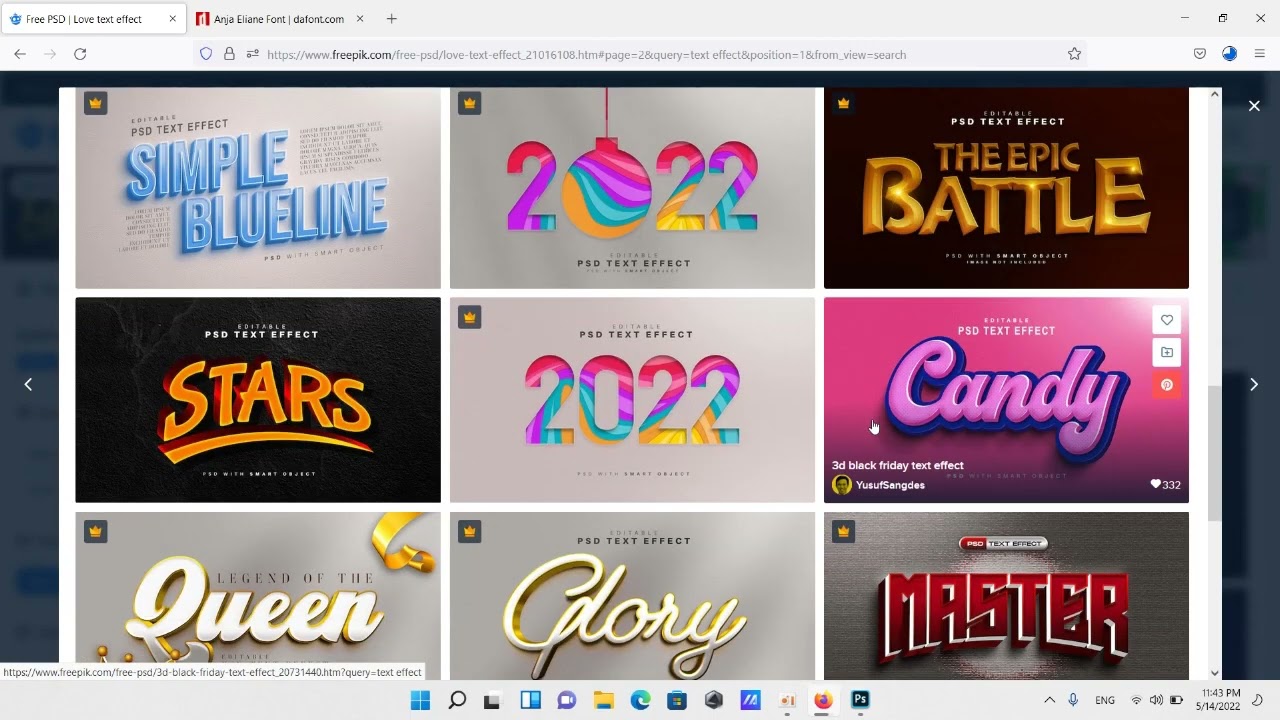This screenshot has height=720, width=1280.
Task: Click the freepik URL address bar
Action: click(640, 54)
